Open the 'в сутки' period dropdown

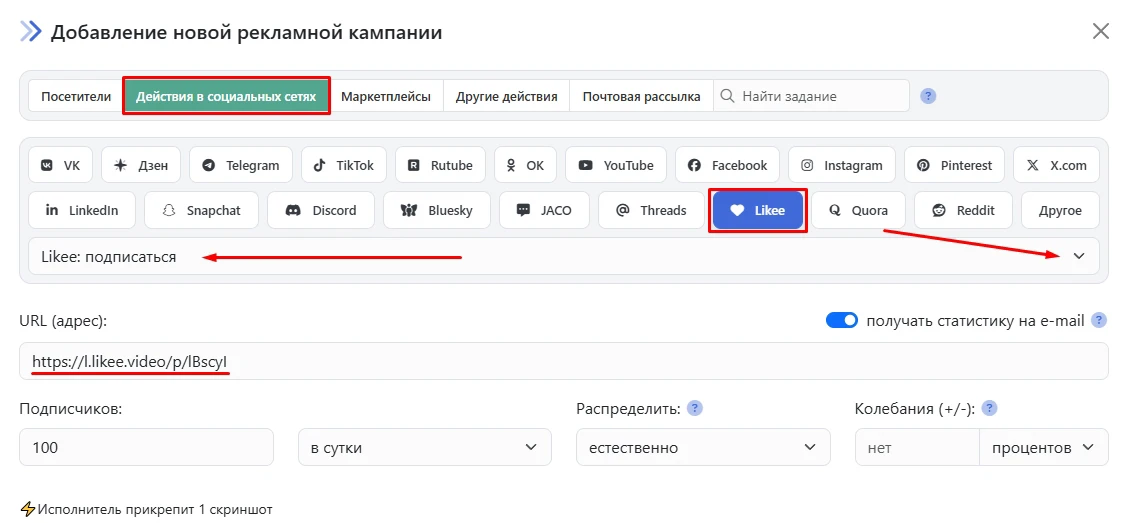[425, 448]
